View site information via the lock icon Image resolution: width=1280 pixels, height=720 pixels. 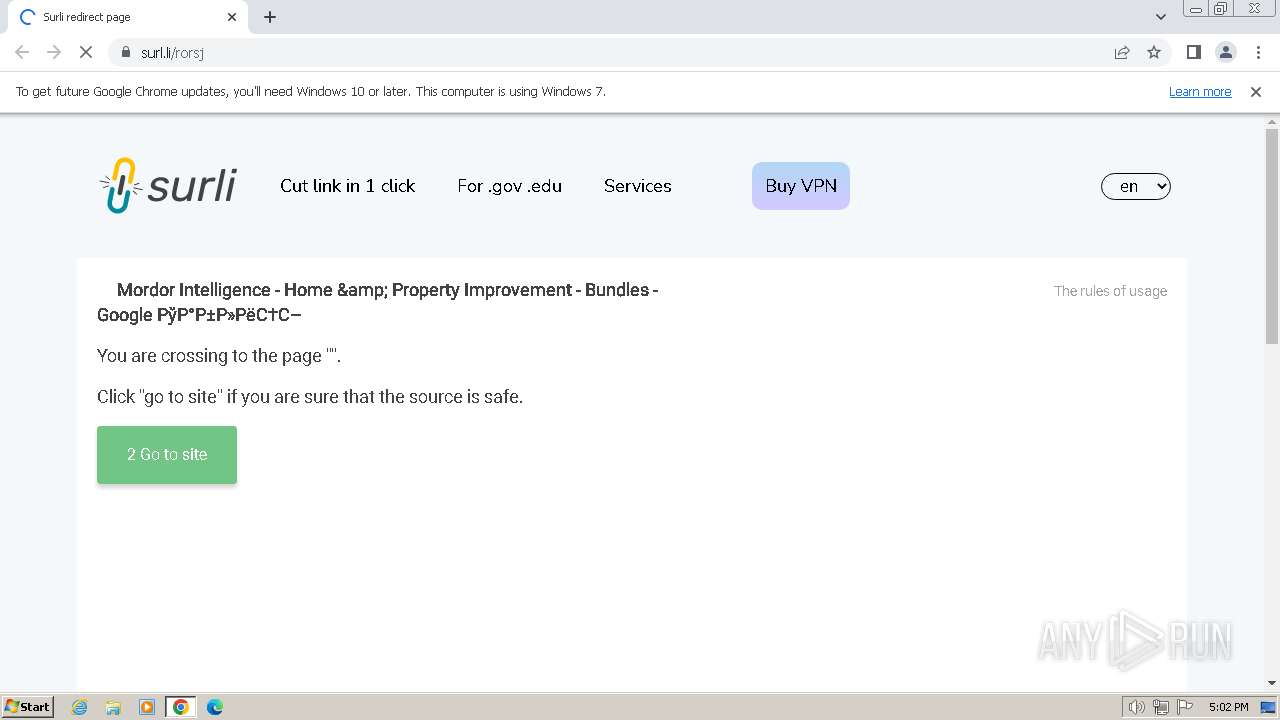pyautogui.click(x=126, y=52)
